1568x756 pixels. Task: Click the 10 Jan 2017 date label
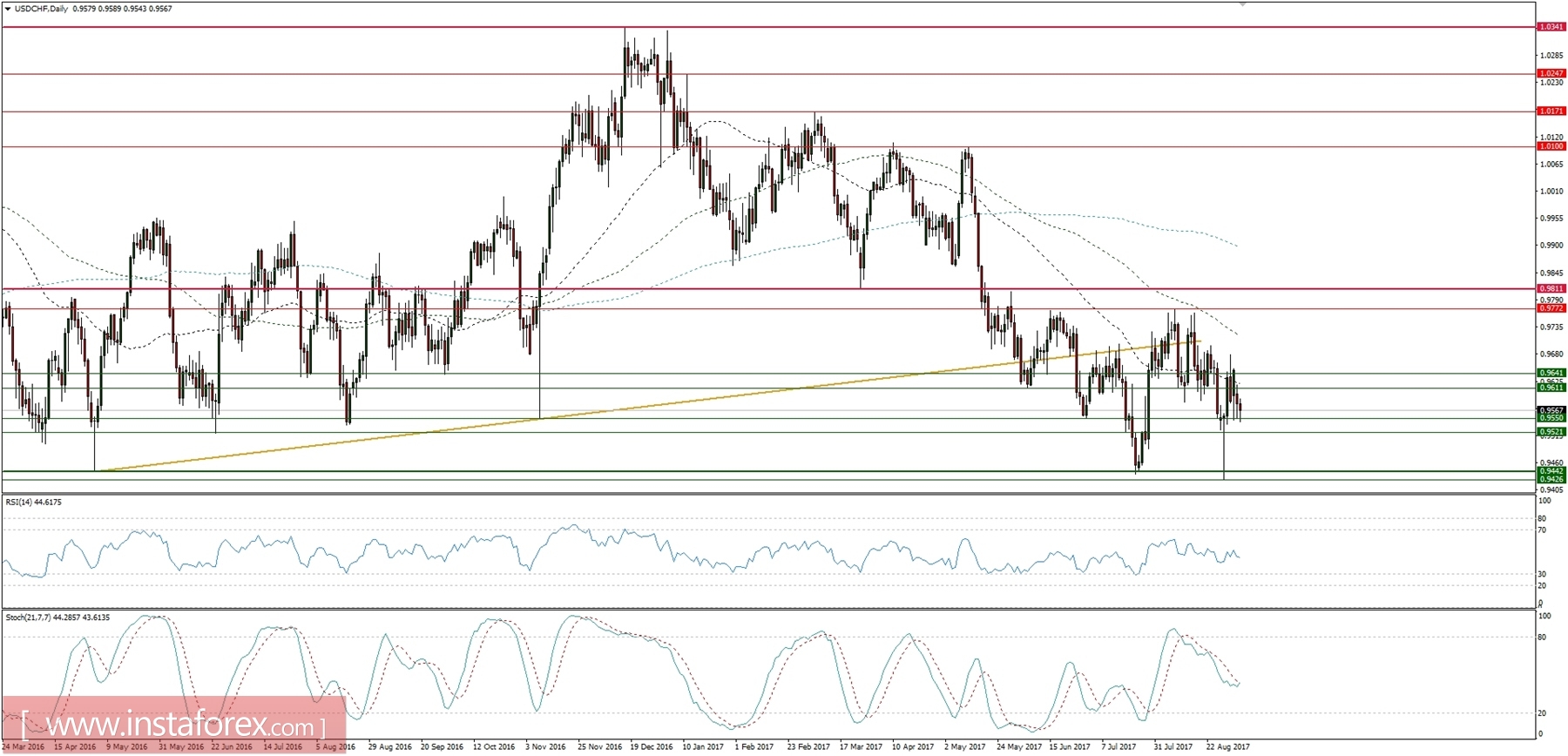click(x=703, y=747)
